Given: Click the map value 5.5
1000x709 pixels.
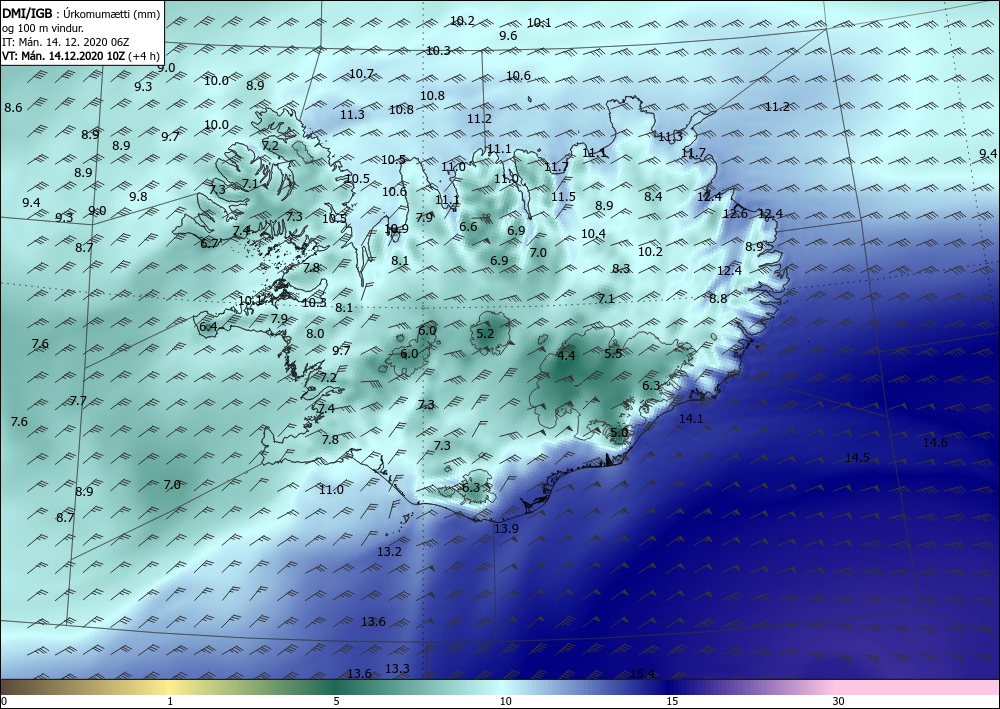Looking at the screenshot, I should coord(613,353).
